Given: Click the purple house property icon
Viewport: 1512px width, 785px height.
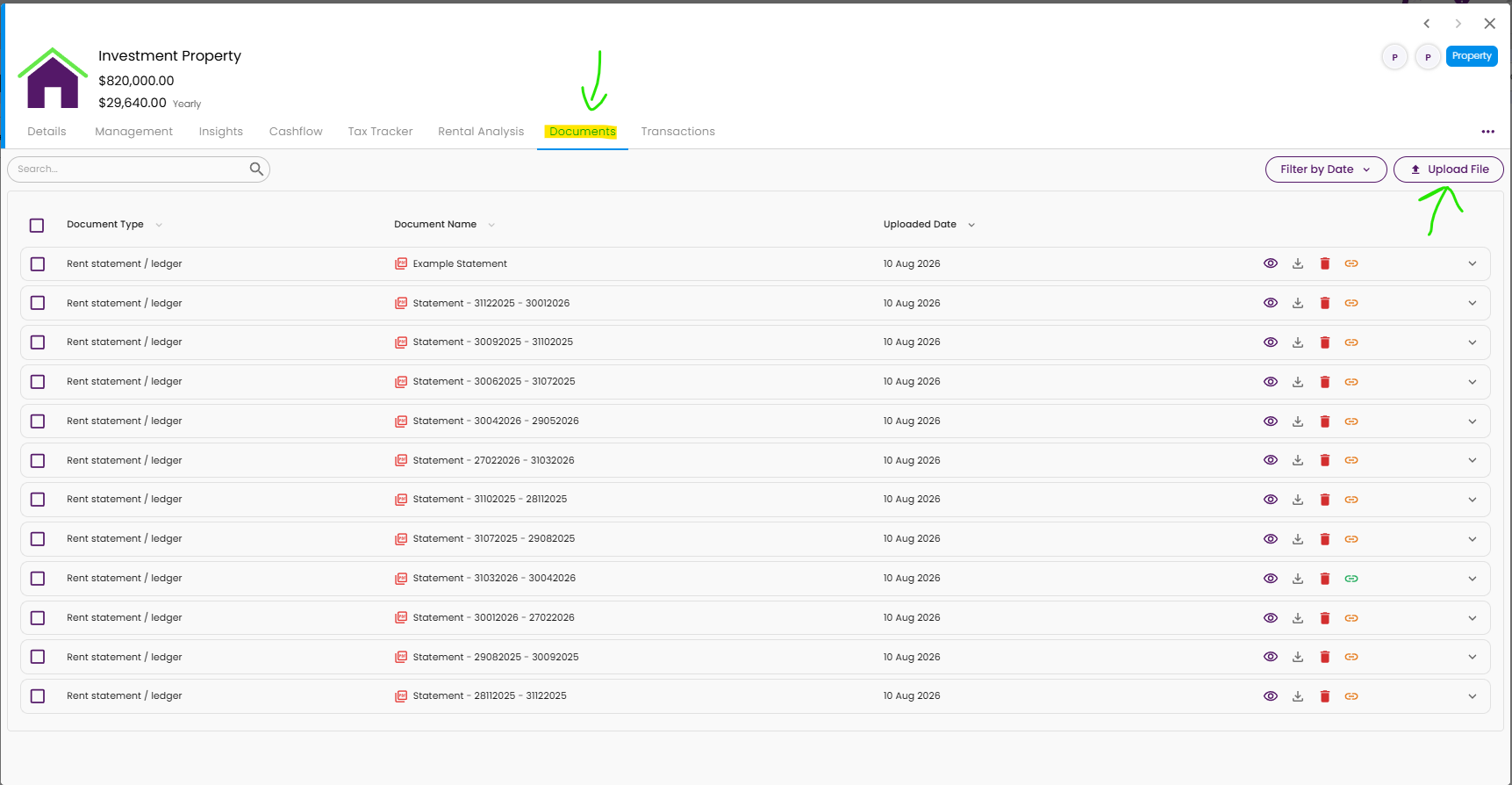Looking at the screenshot, I should click(53, 79).
